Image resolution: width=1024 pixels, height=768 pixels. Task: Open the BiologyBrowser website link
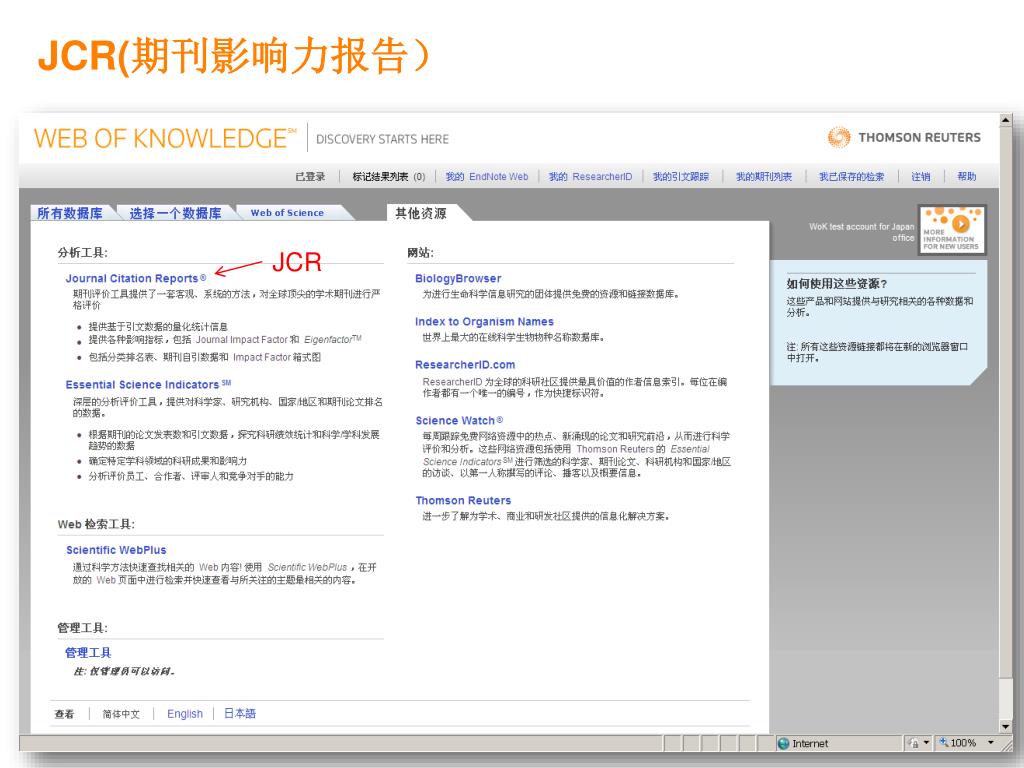458,278
